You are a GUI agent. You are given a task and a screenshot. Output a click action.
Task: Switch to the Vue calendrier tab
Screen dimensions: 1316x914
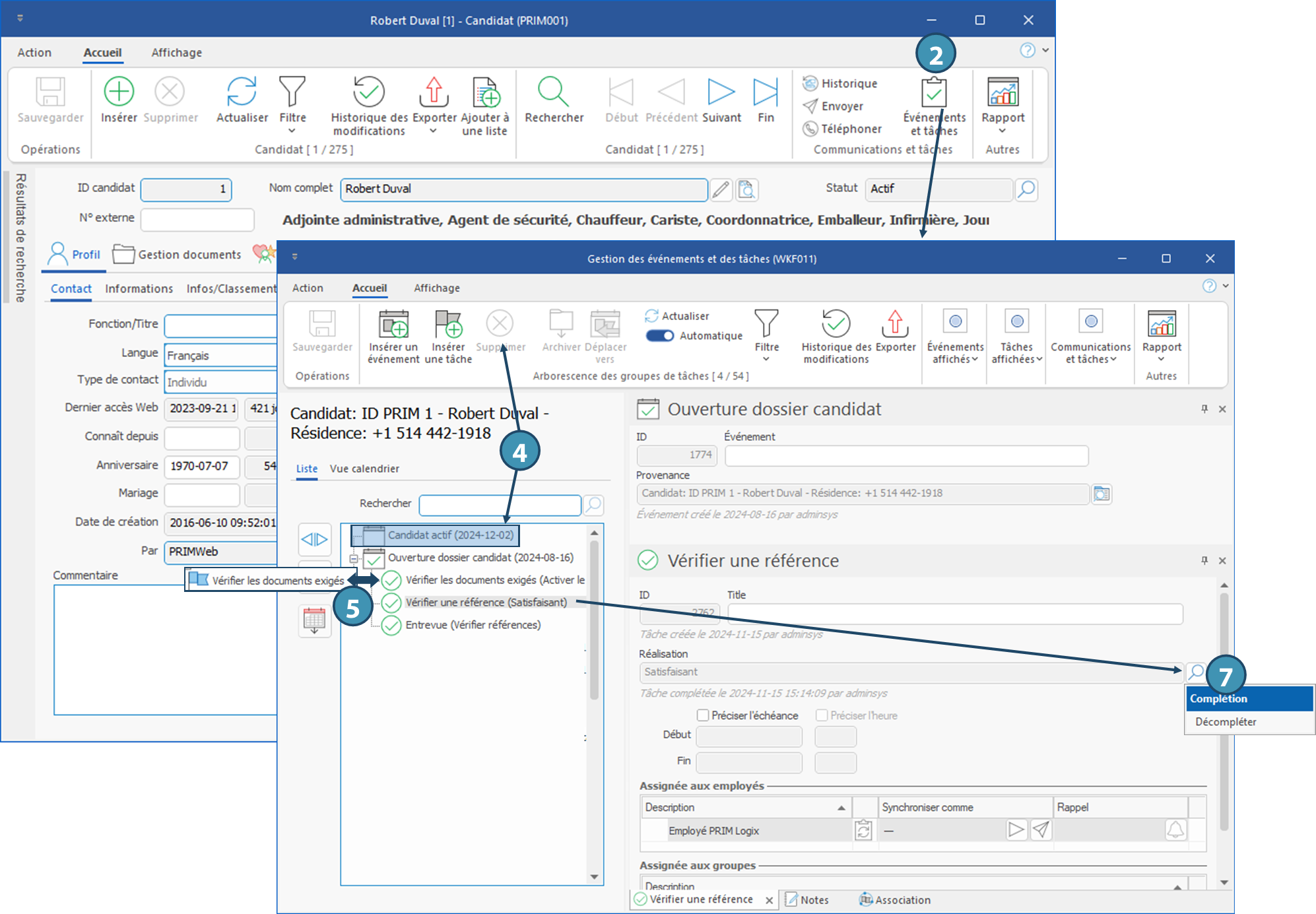pos(364,469)
